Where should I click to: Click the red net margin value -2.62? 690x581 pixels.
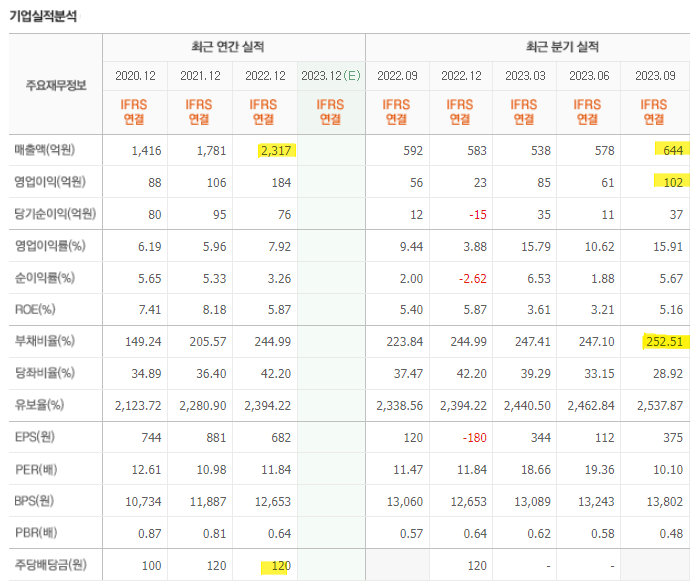tap(473, 279)
